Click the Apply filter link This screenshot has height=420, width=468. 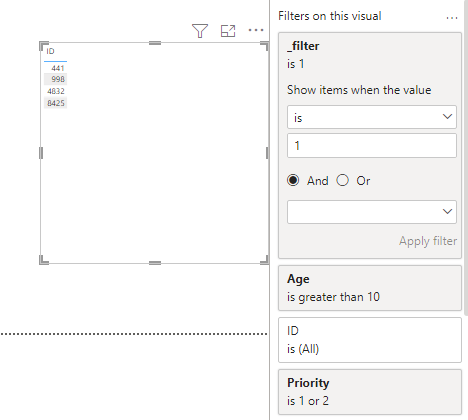pos(428,241)
